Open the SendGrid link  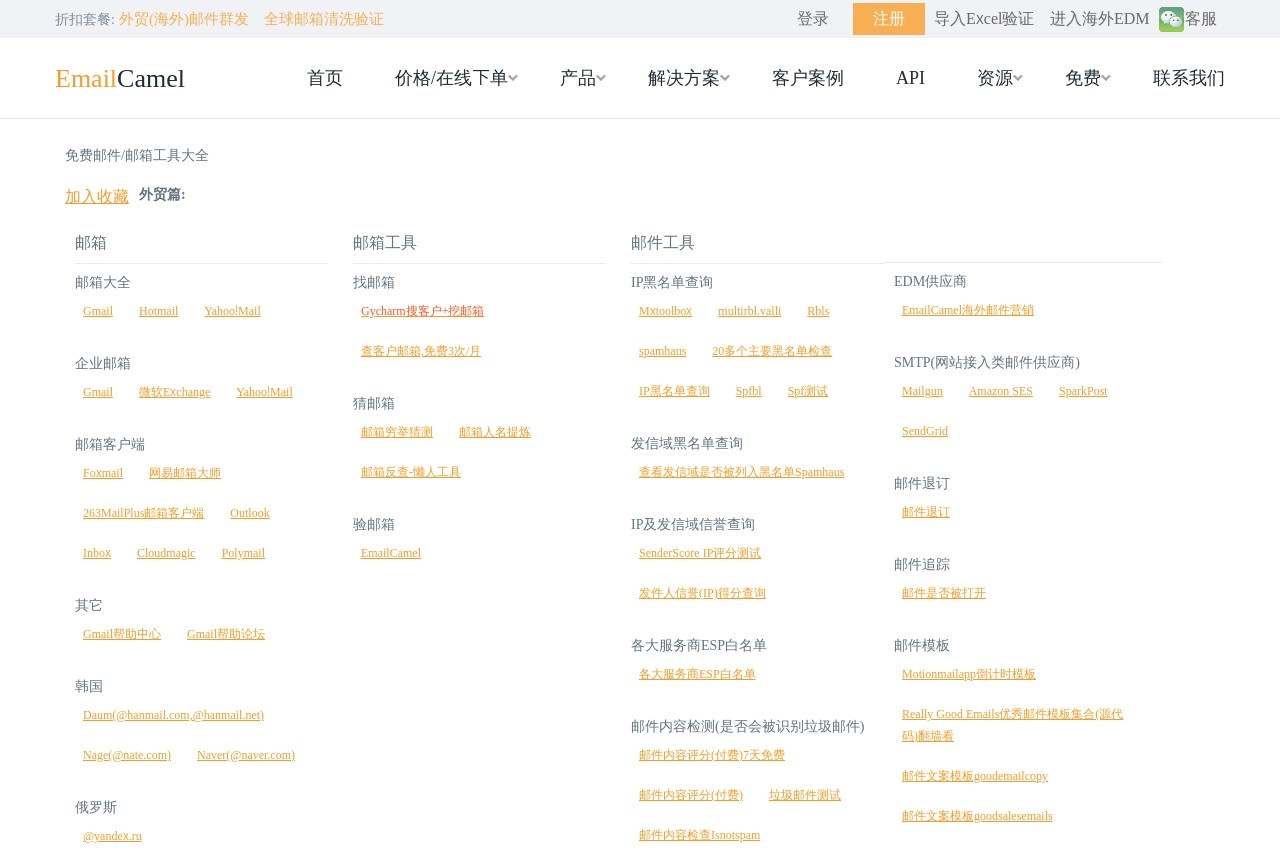click(x=925, y=431)
